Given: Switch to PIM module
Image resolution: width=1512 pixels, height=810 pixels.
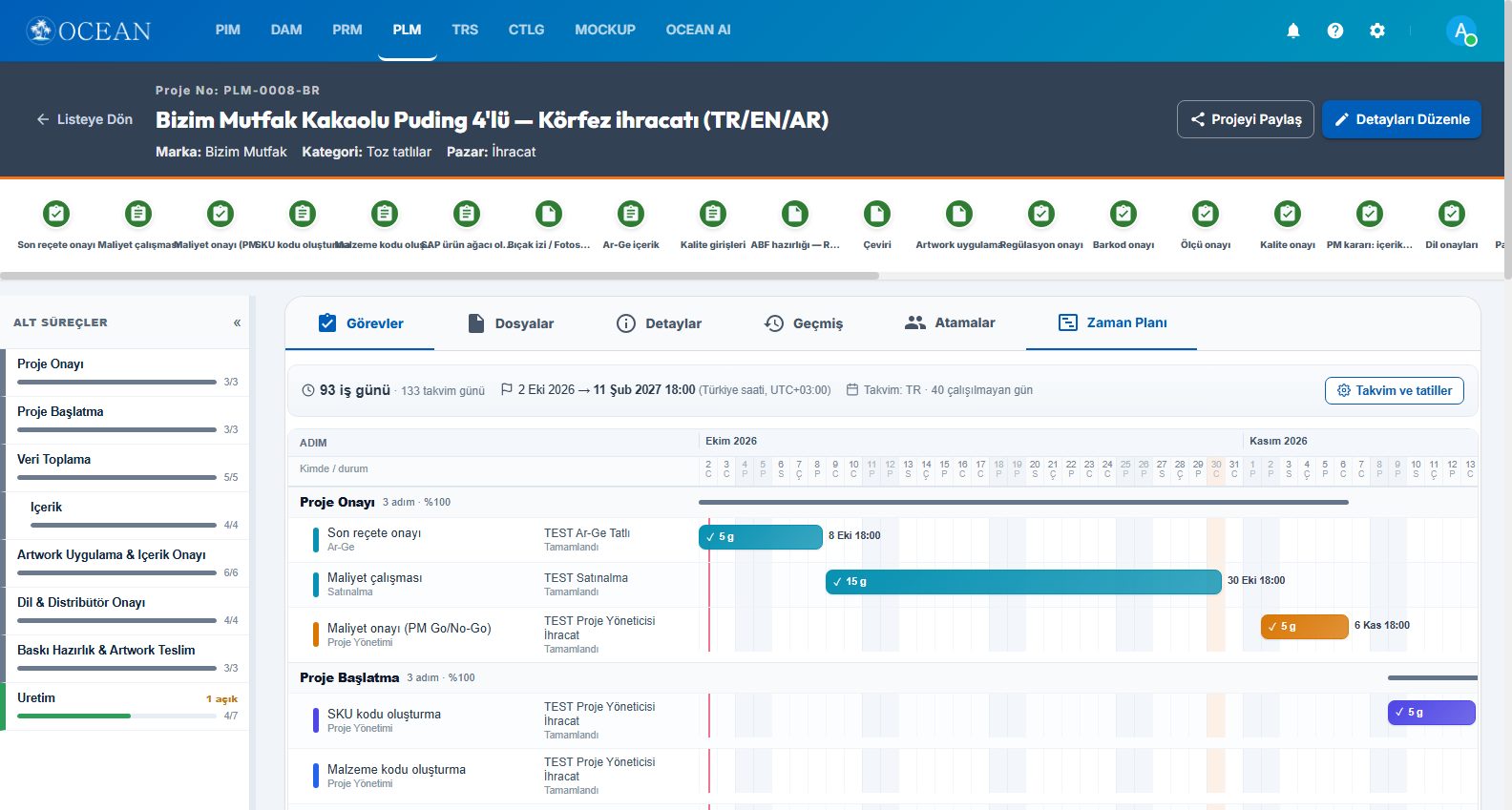Looking at the screenshot, I should (228, 30).
